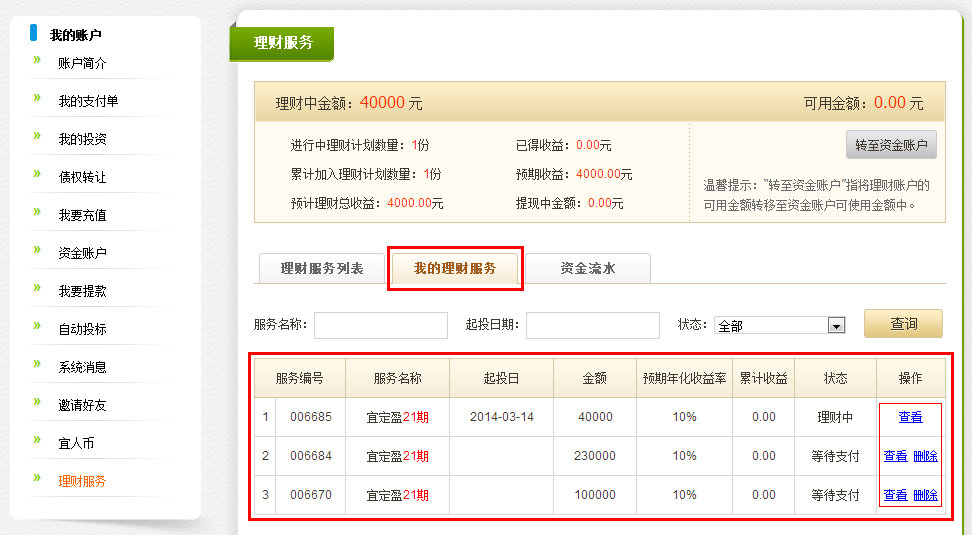The height and width of the screenshot is (535, 972).
Task: Focus the 起投日期 date field
Action: (592, 325)
